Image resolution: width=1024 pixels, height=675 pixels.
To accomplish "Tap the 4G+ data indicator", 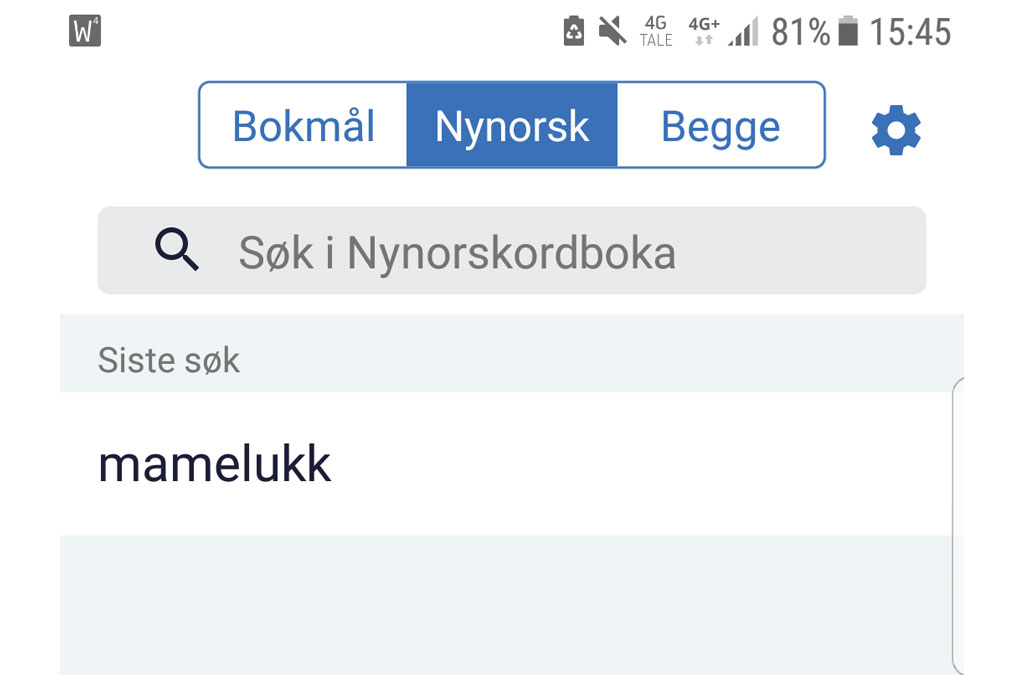I will point(704,32).
